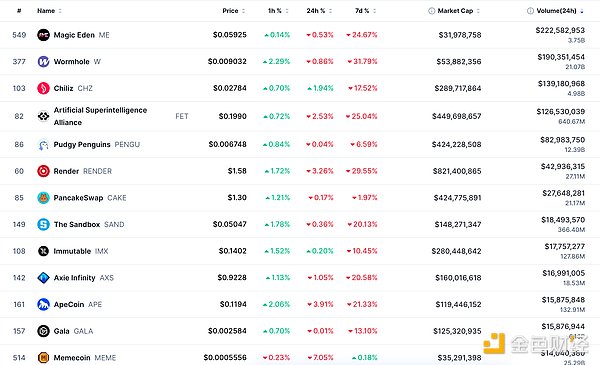Open the Magic Eden coin page

pos(74,35)
